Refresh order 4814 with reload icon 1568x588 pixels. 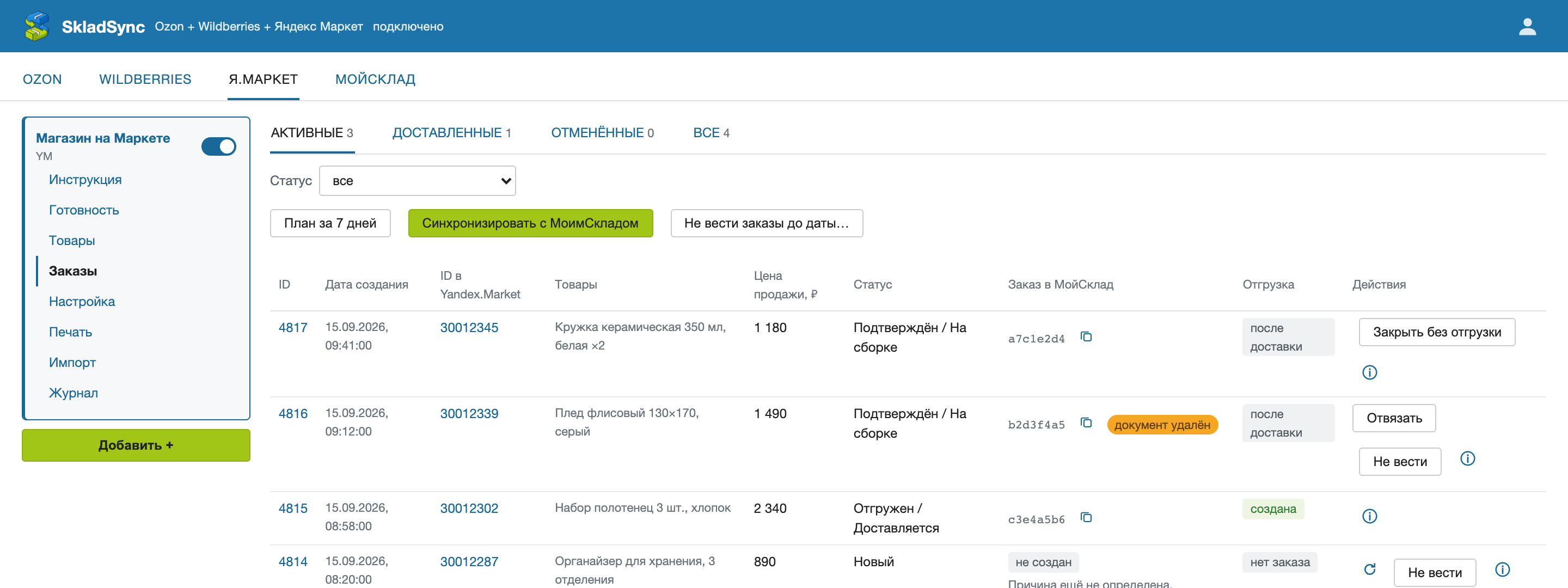[x=1369, y=569]
